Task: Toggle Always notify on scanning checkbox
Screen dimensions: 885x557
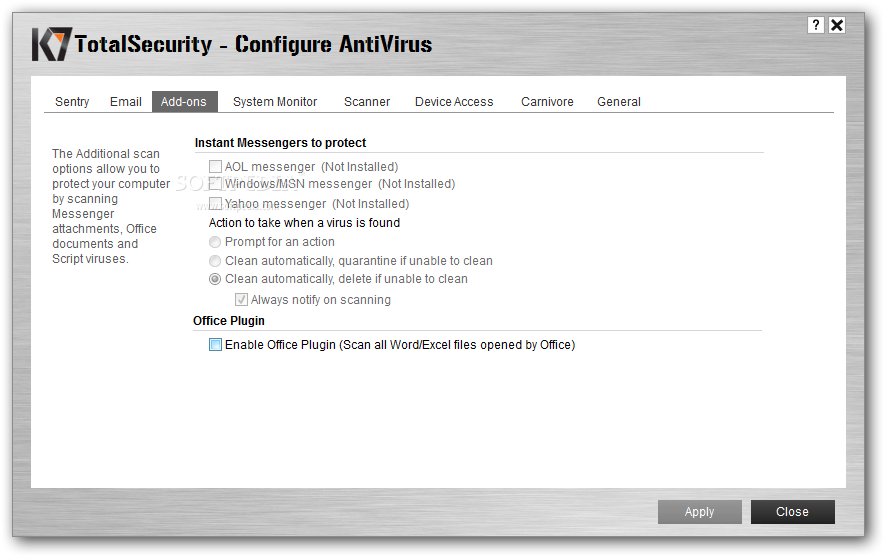Action: point(241,300)
